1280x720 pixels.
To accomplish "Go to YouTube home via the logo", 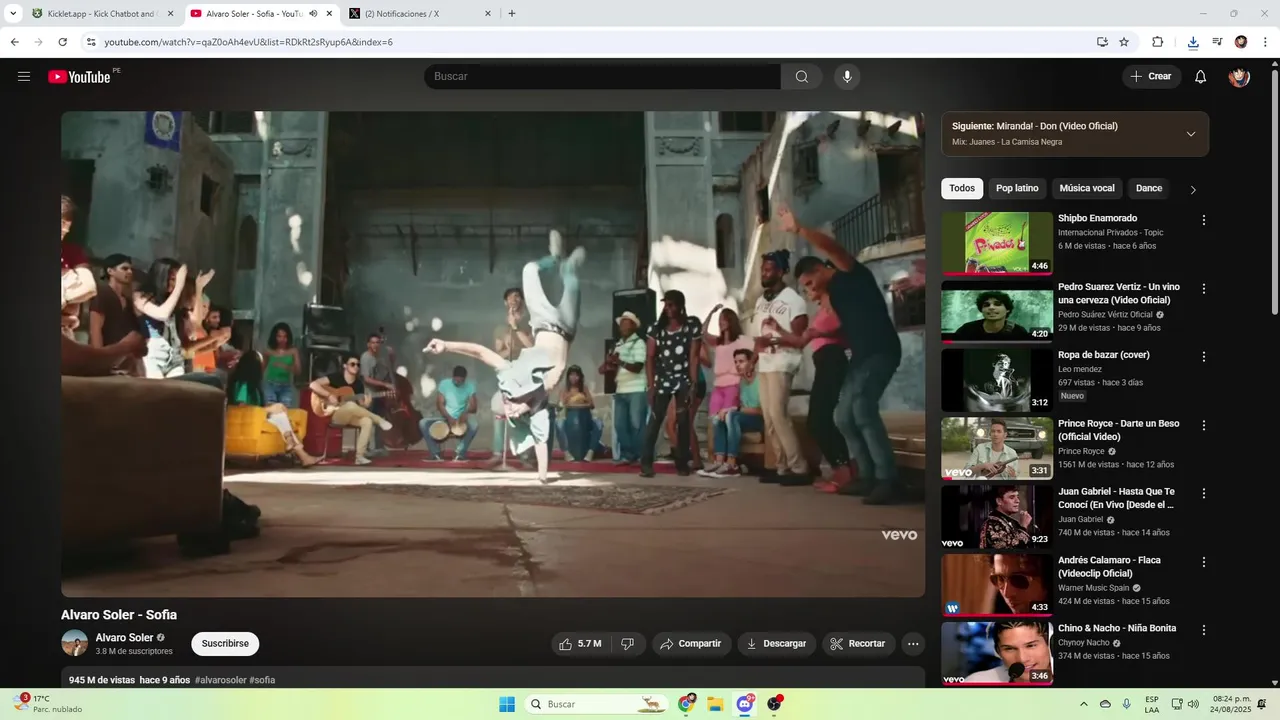I will [79, 77].
